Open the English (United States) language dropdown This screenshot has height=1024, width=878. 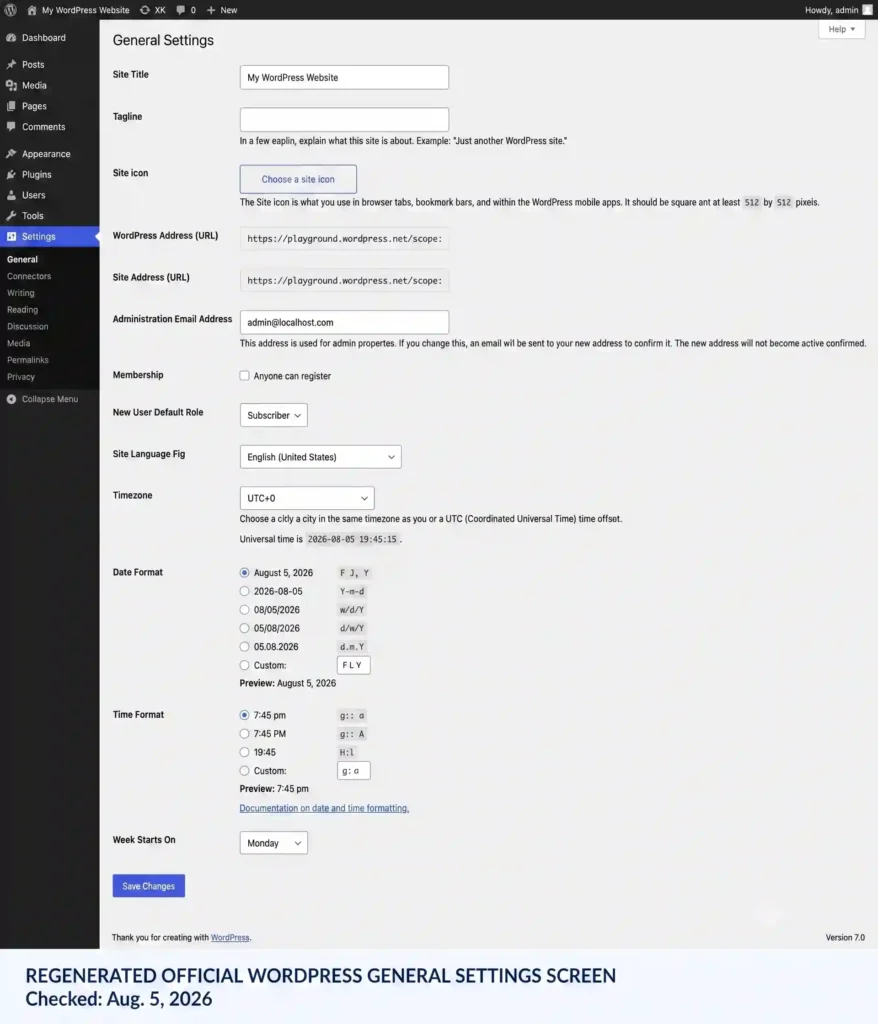click(x=320, y=457)
